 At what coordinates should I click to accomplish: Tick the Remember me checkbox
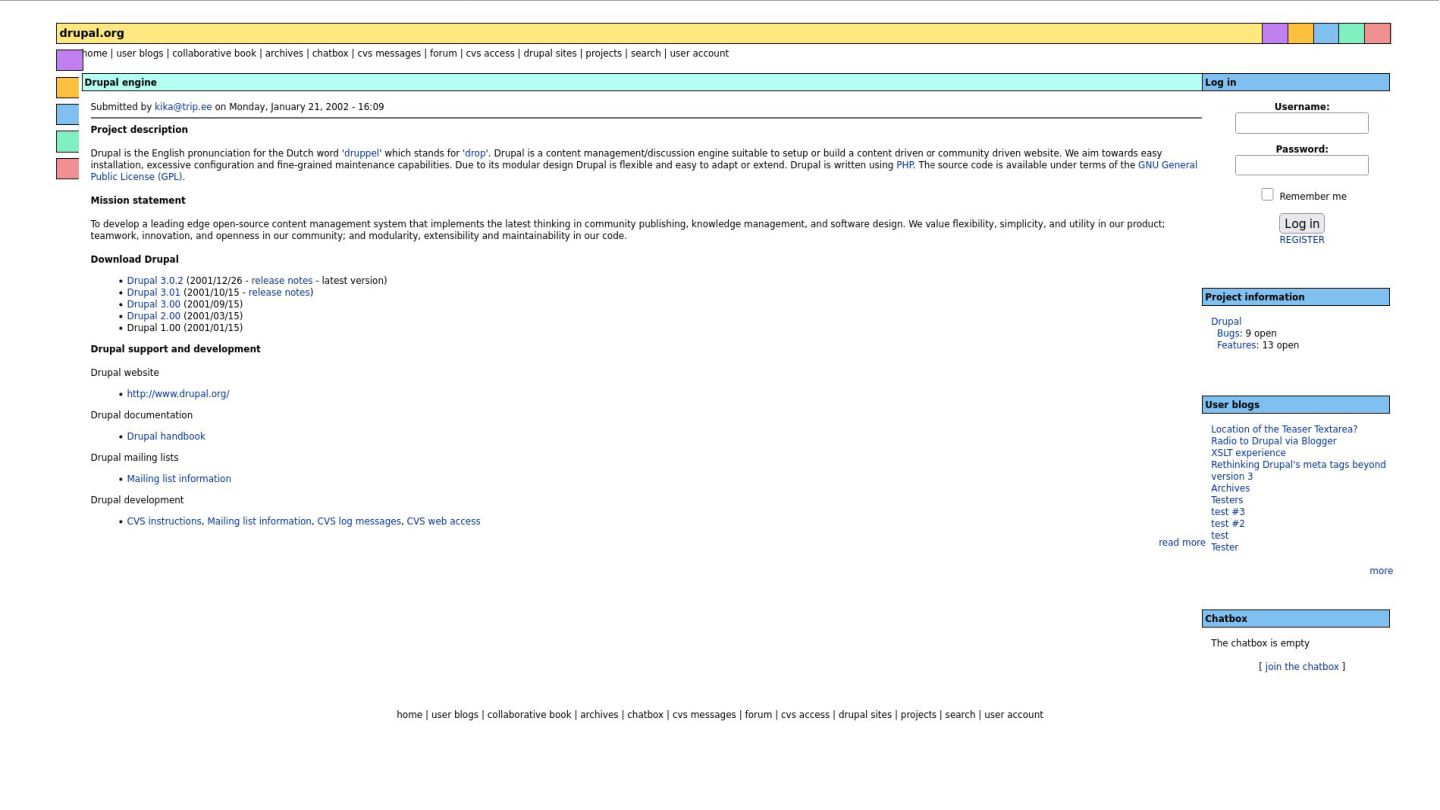(x=1268, y=195)
